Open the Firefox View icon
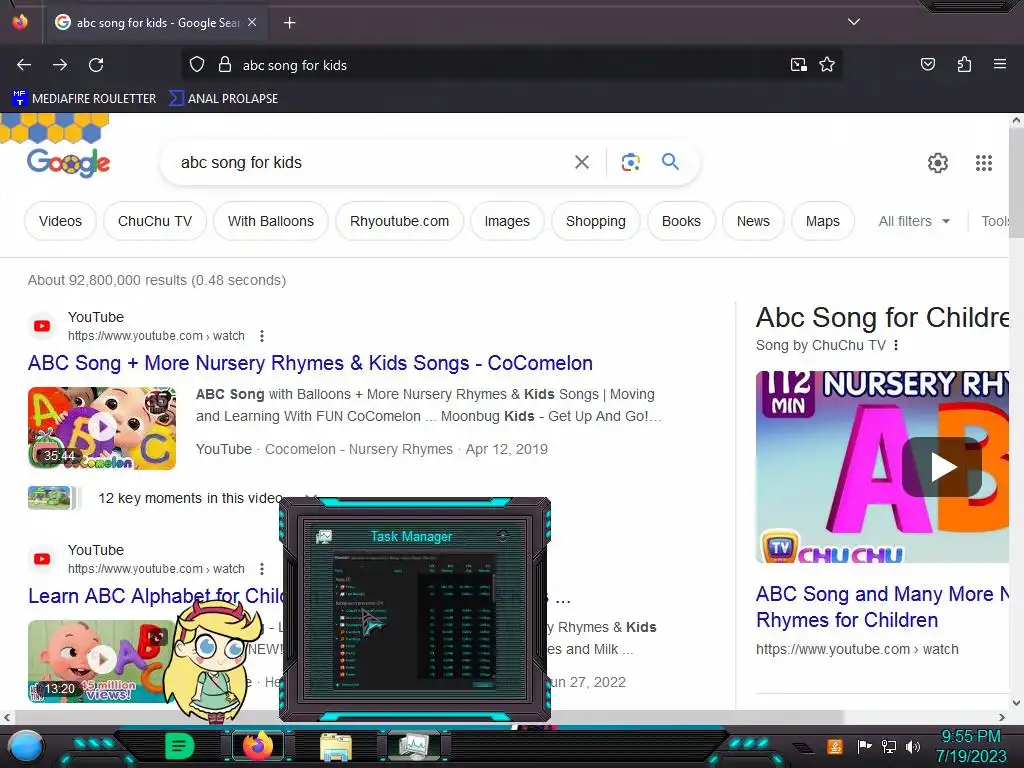Viewport: 1024px width, 768px height. [20, 22]
